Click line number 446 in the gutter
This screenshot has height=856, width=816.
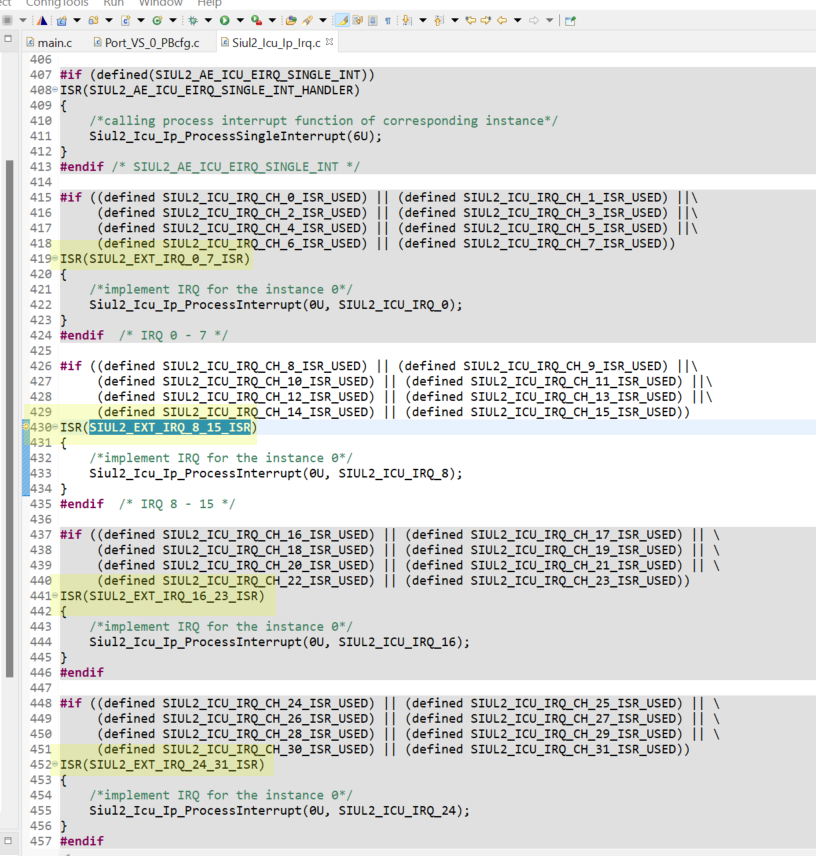[x=41, y=673]
